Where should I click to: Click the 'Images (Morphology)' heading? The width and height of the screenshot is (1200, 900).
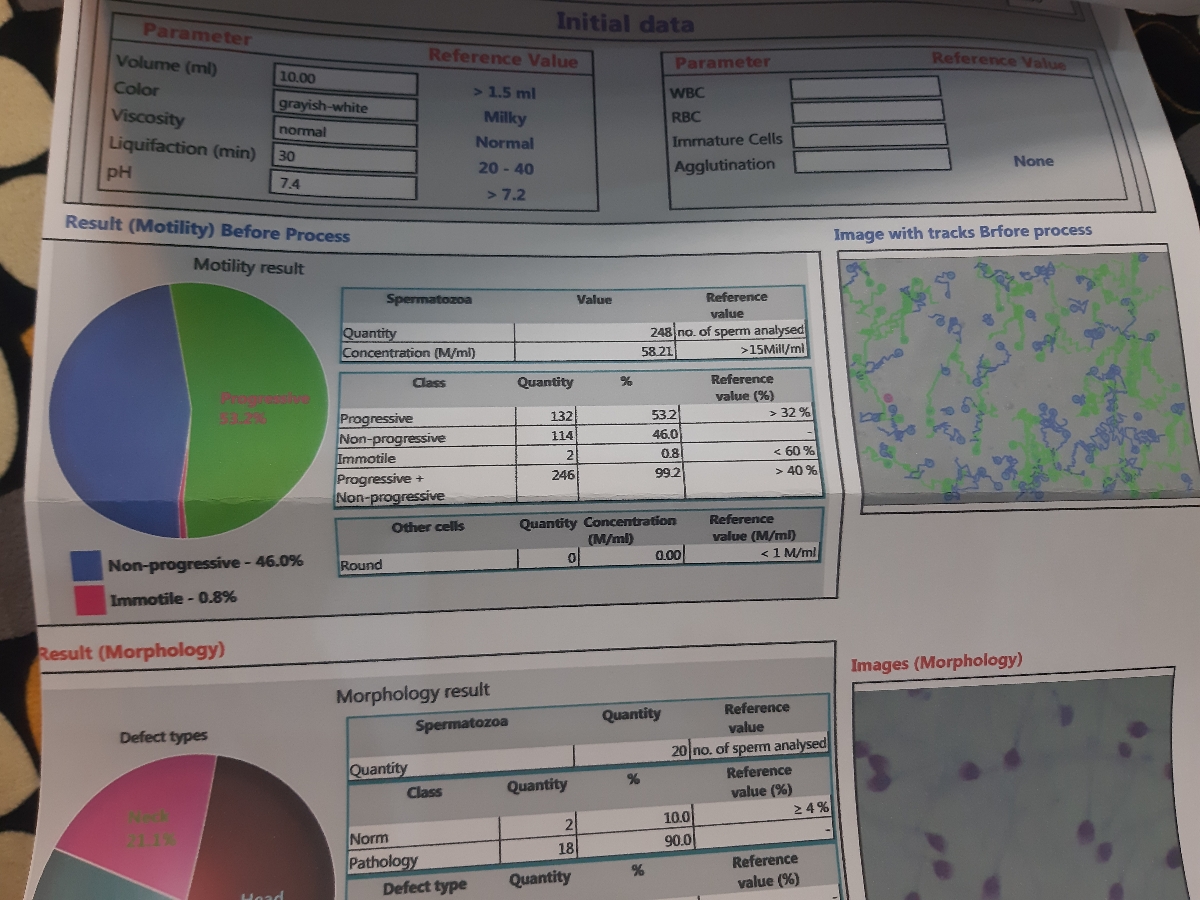click(936, 662)
